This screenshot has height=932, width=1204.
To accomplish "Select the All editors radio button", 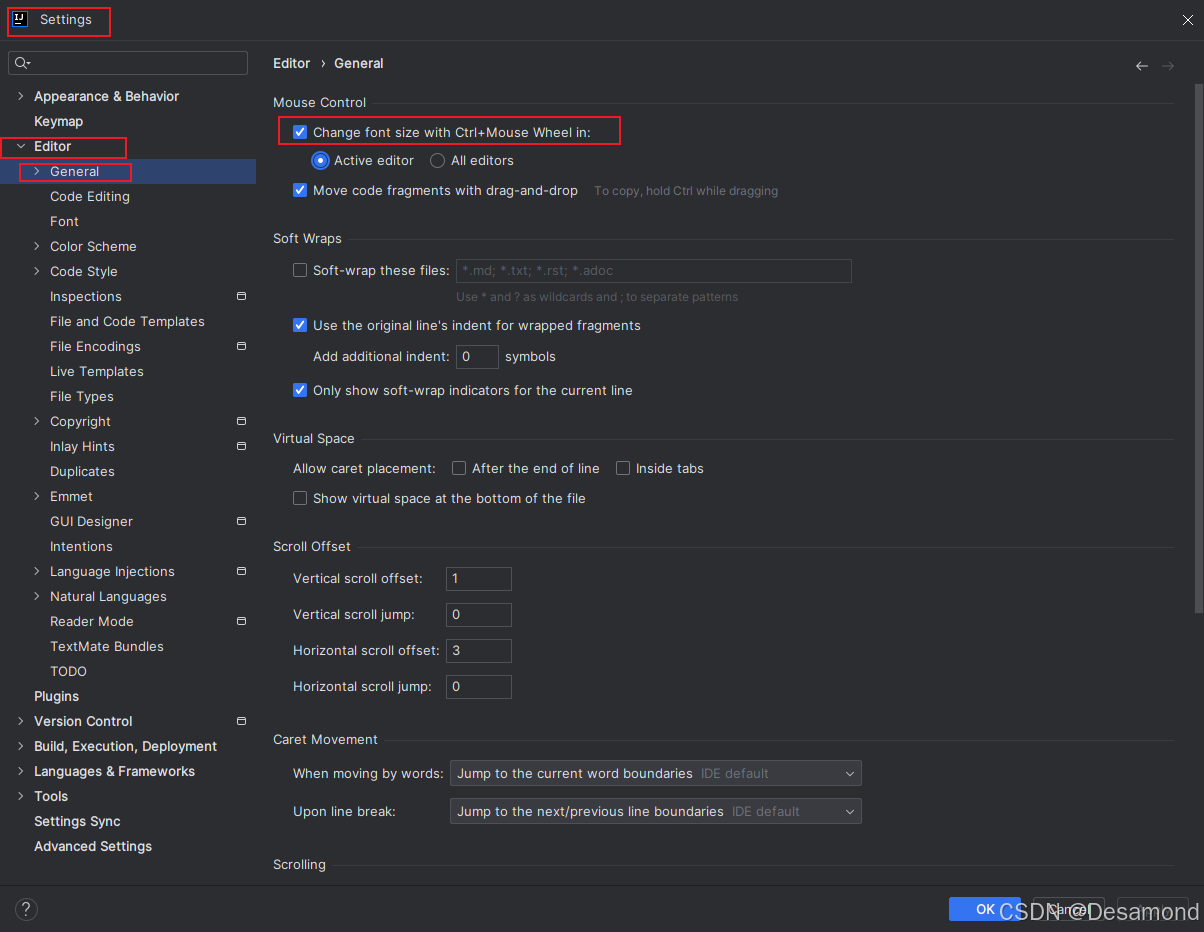I will coord(437,160).
